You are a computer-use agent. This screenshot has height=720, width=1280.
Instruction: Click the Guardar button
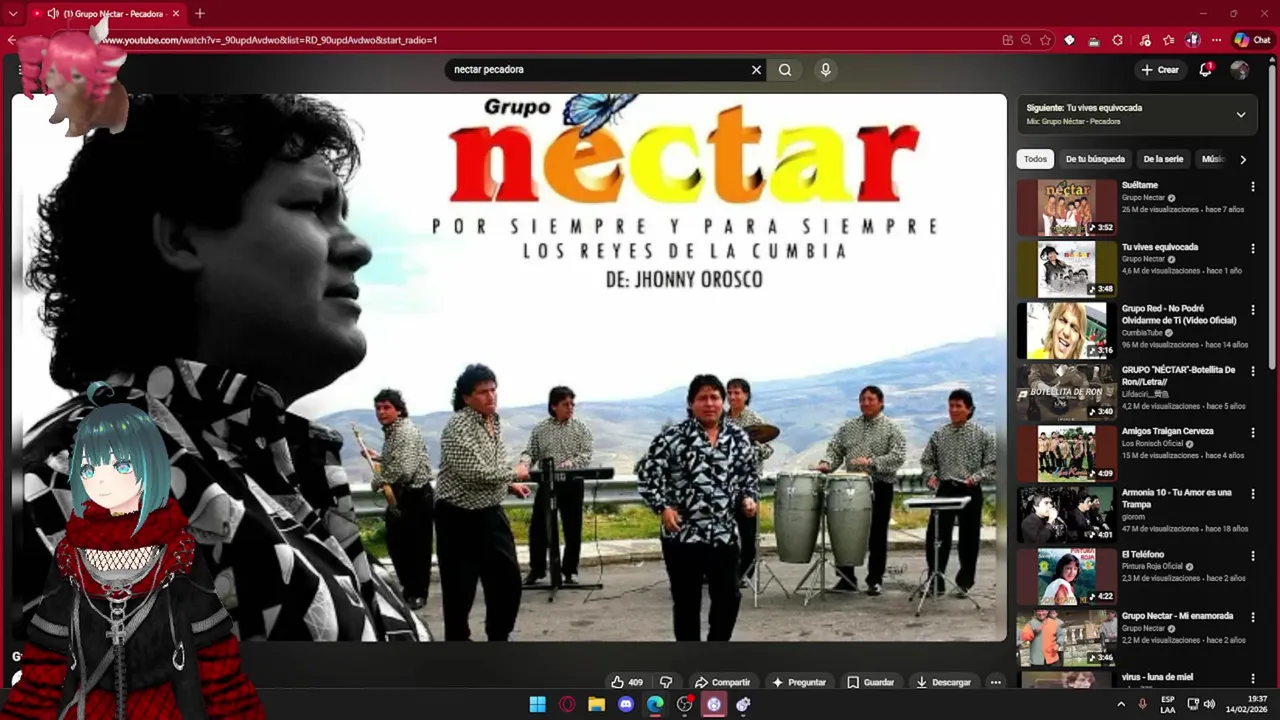870,682
